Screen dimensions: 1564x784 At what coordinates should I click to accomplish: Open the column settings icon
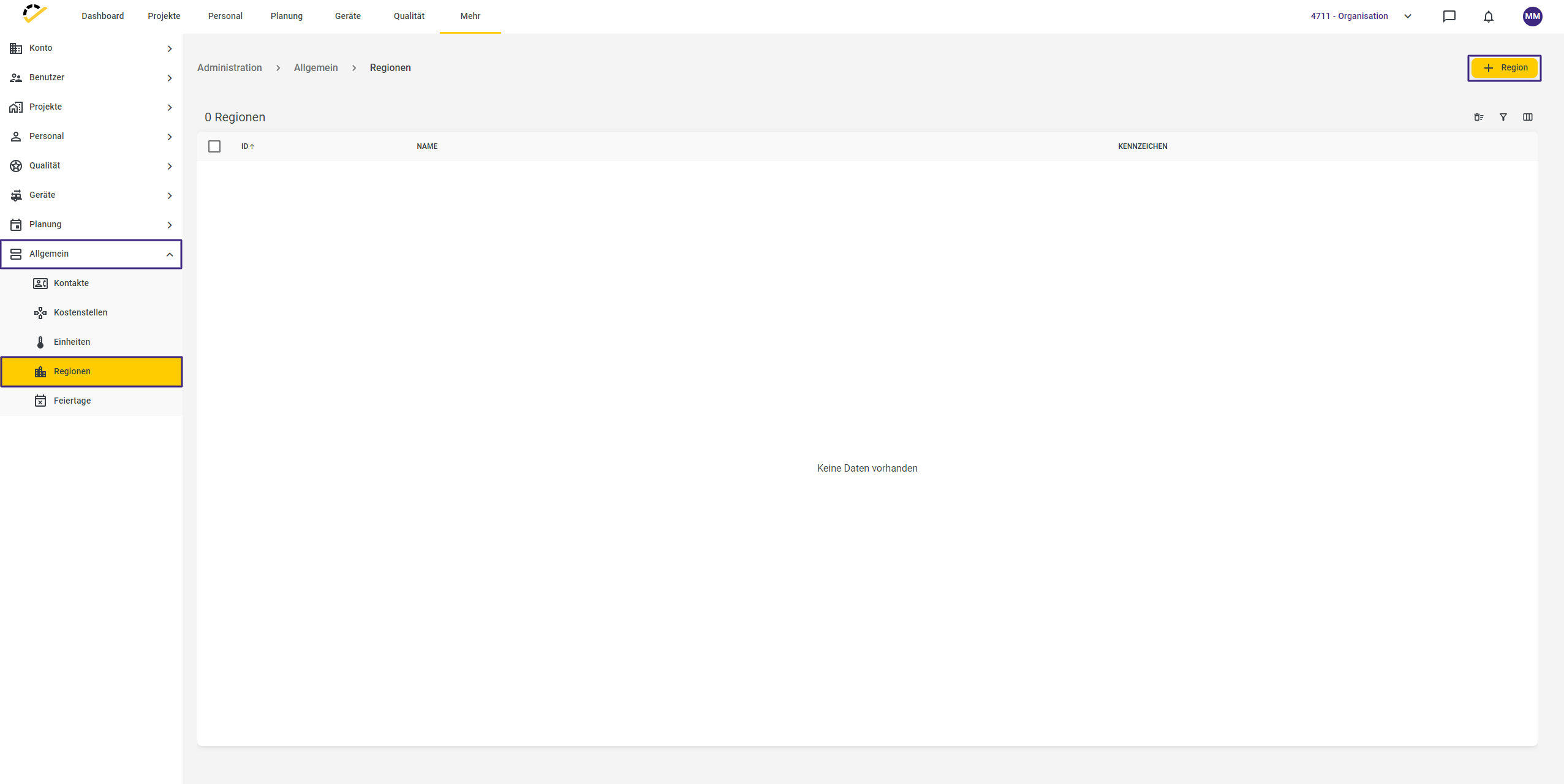click(x=1527, y=117)
